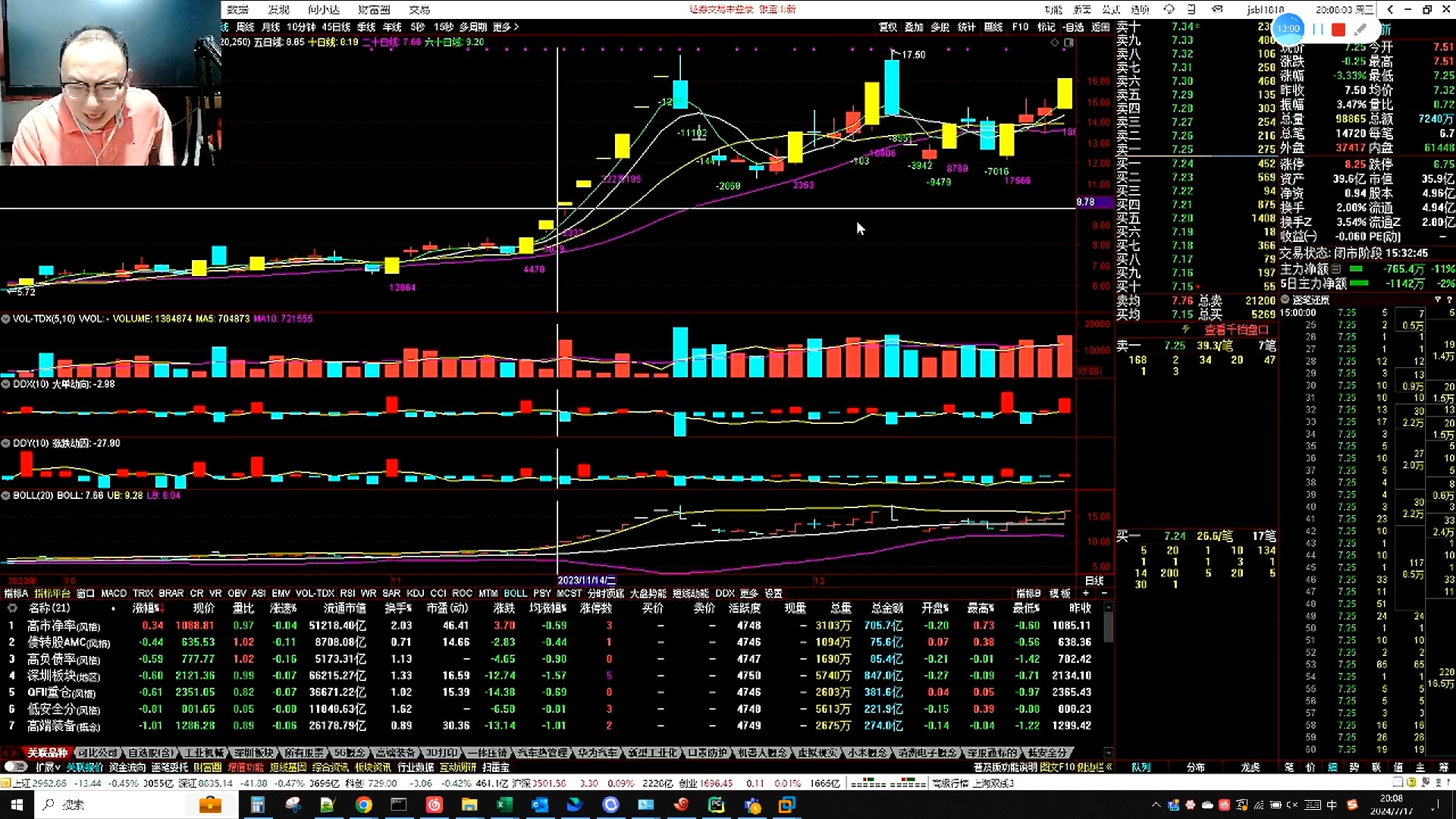Click the phone-shaped icon in the title bar
This screenshot has height=819, width=1456.
point(1191,9)
